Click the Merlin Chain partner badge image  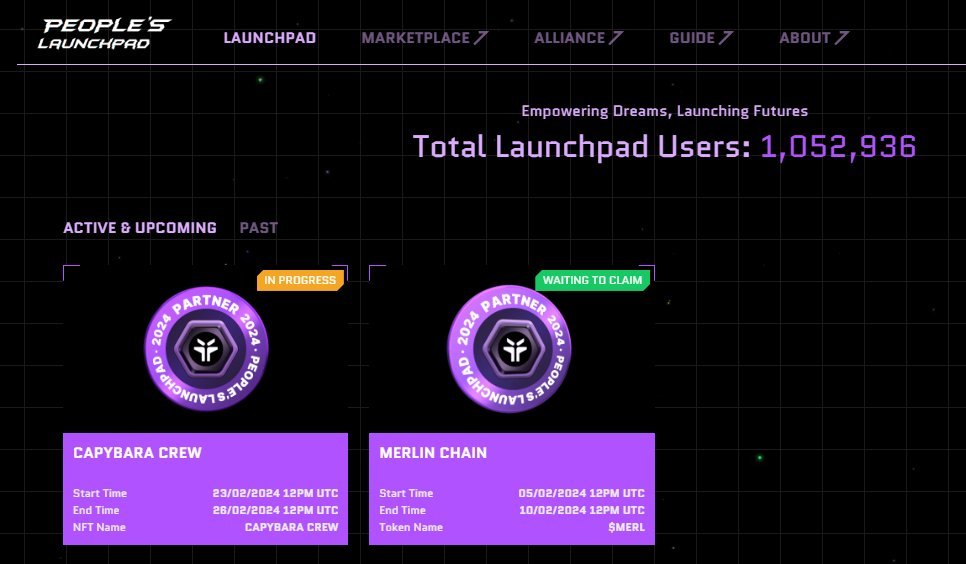coord(509,349)
